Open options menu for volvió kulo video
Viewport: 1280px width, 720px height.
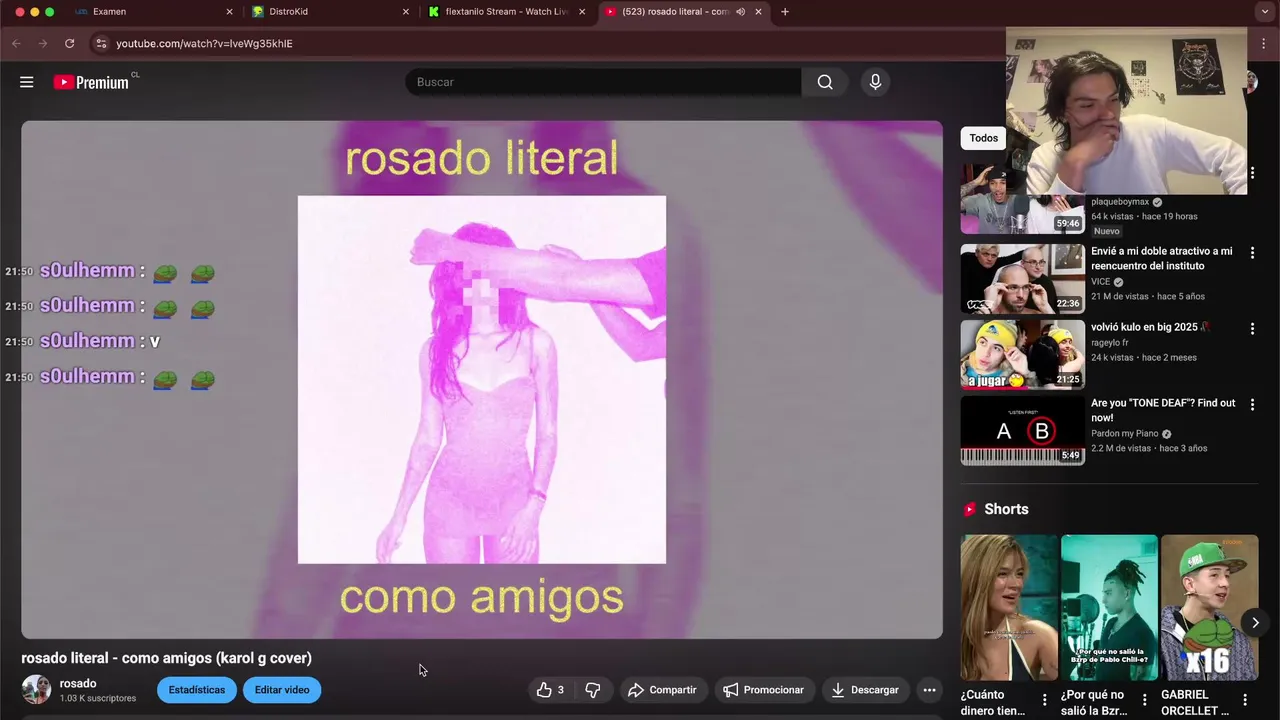tap(1252, 329)
